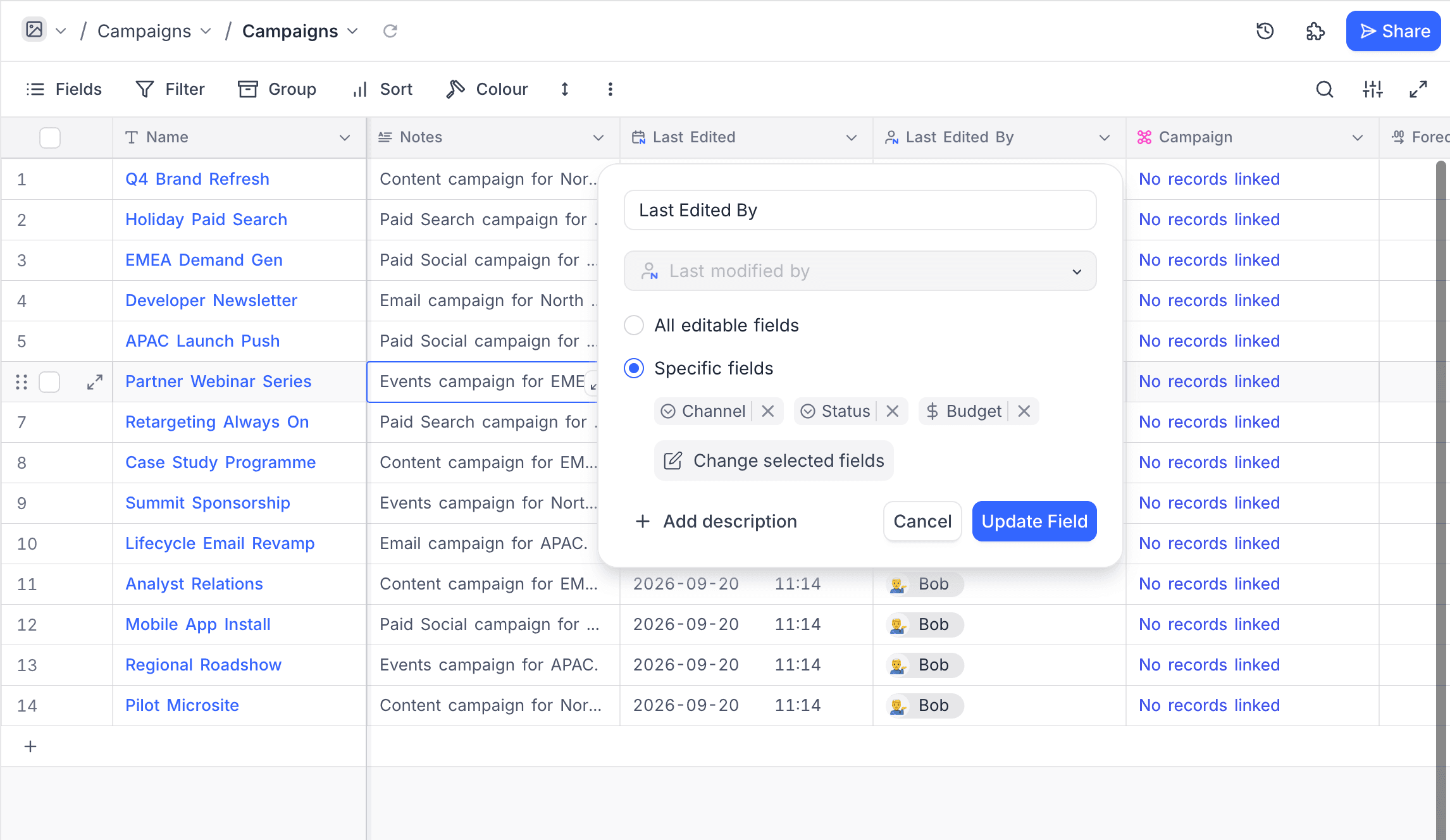Remove the Channel field chip
This screenshot has width=1450, height=840.
[x=768, y=411]
